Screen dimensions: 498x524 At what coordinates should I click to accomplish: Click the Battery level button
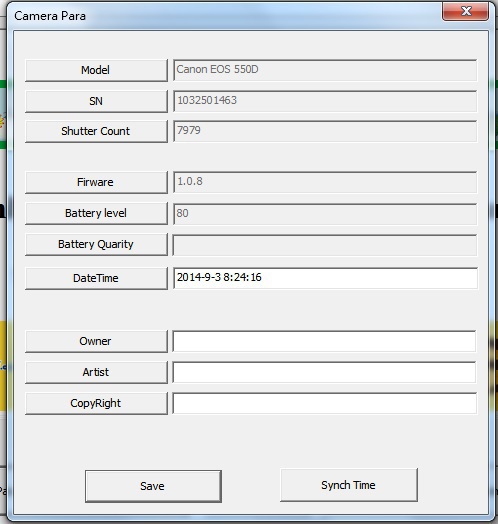[96, 213]
